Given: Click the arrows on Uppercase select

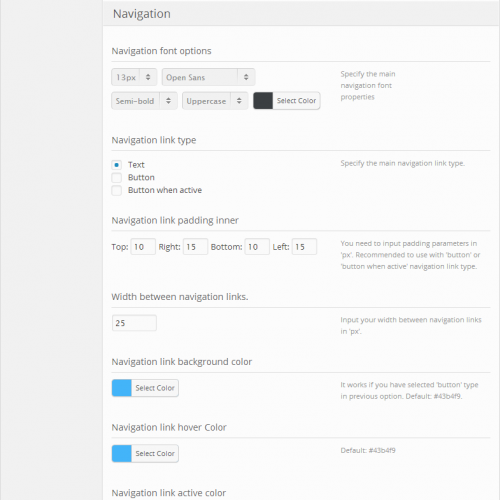Looking at the screenshot, I should click(239, 101).
